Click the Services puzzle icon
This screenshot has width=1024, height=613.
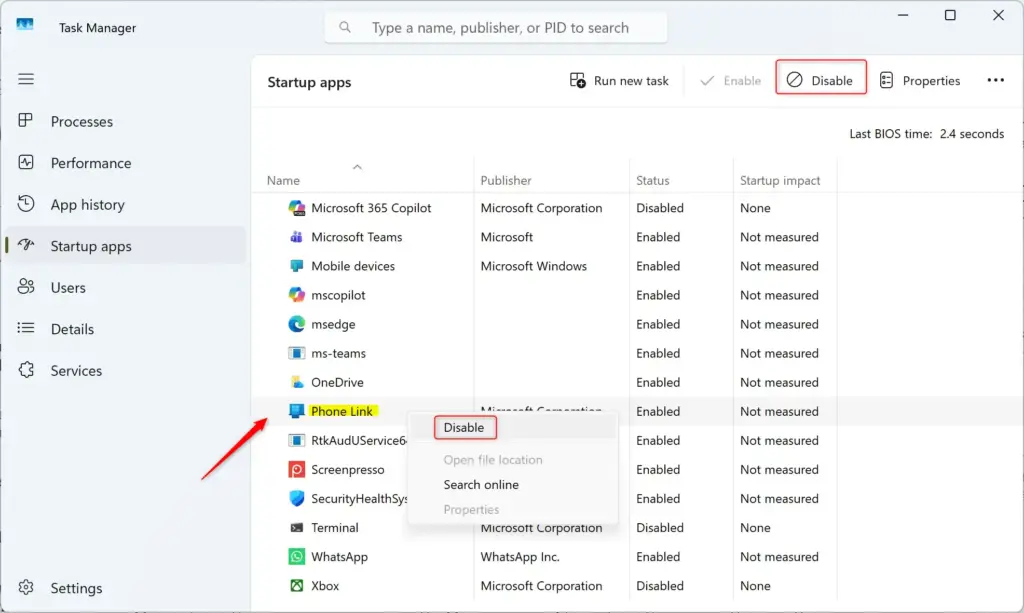25,369
